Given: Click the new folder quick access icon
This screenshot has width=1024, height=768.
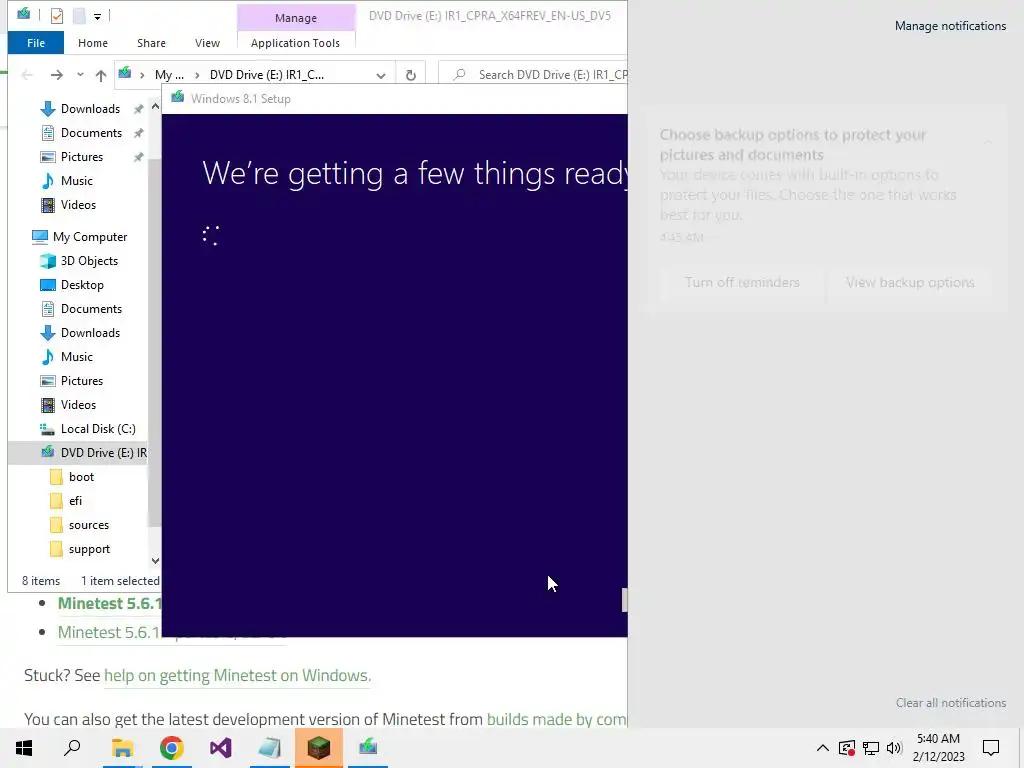Looking at the screenshot, I should (79, 15).
